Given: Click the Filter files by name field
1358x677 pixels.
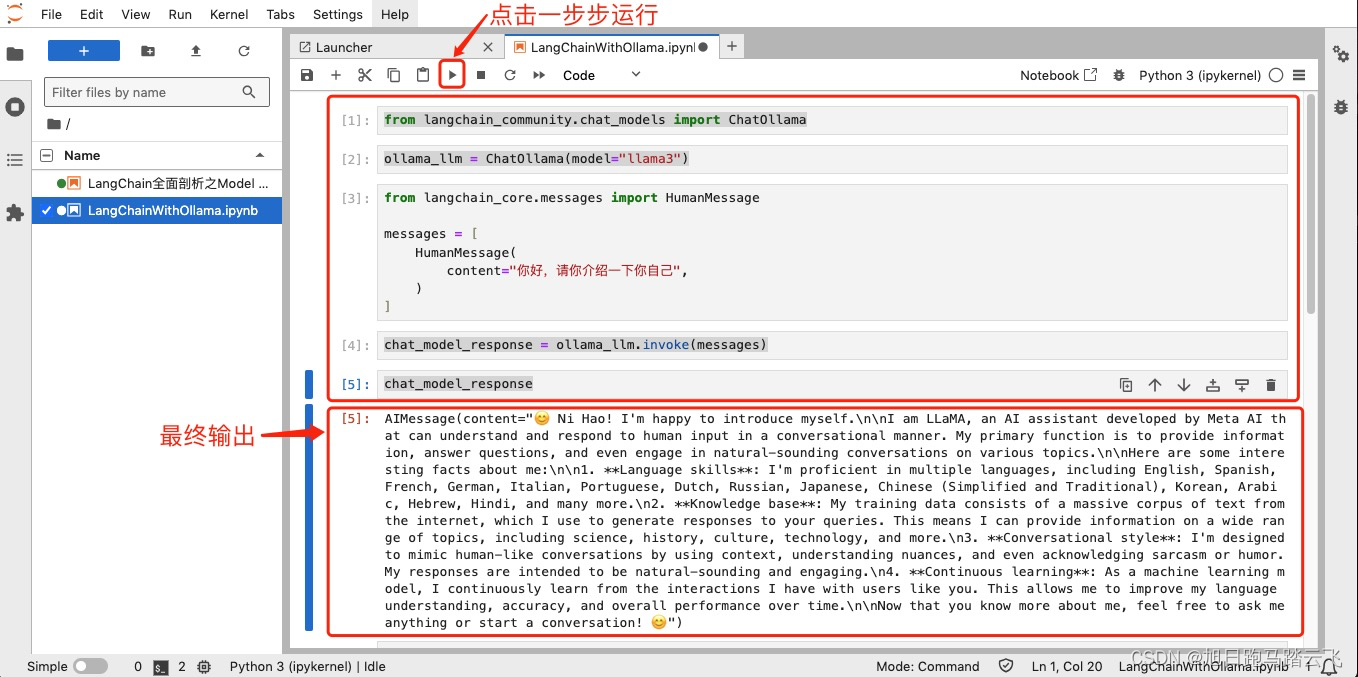Looking at the screenshot, I should point(145,92).
